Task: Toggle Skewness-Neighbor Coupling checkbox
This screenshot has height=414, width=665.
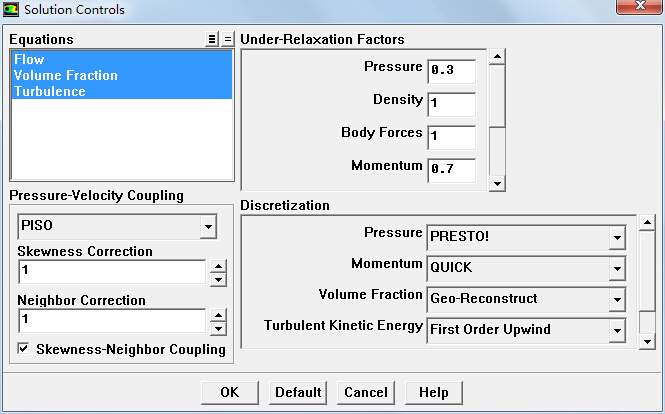Action: pos(25,349)
